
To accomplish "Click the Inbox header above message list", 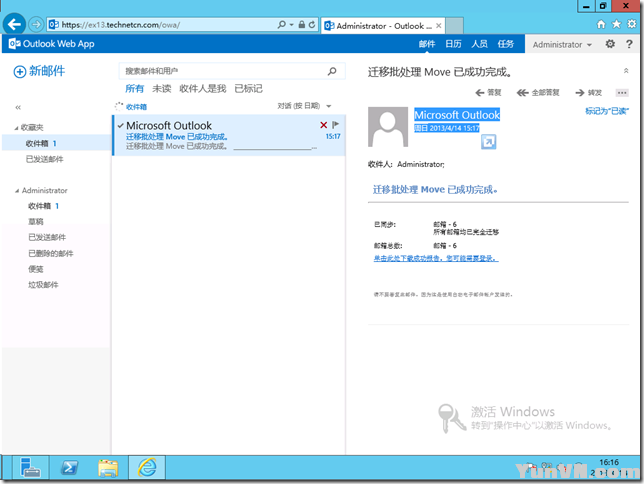I will pyautogui.click(x=136, y=107).
